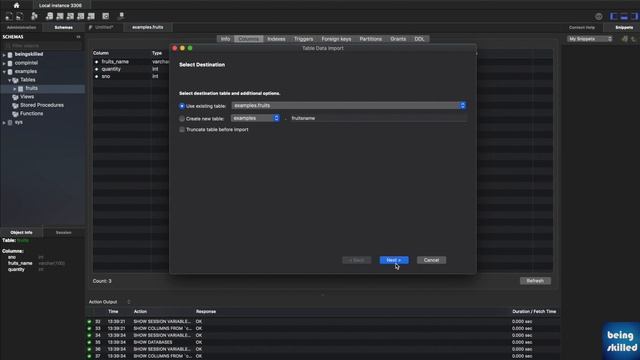640x360 pixels.
Task: Click the Stored Procedures folder icon
Action: point(16,105)
